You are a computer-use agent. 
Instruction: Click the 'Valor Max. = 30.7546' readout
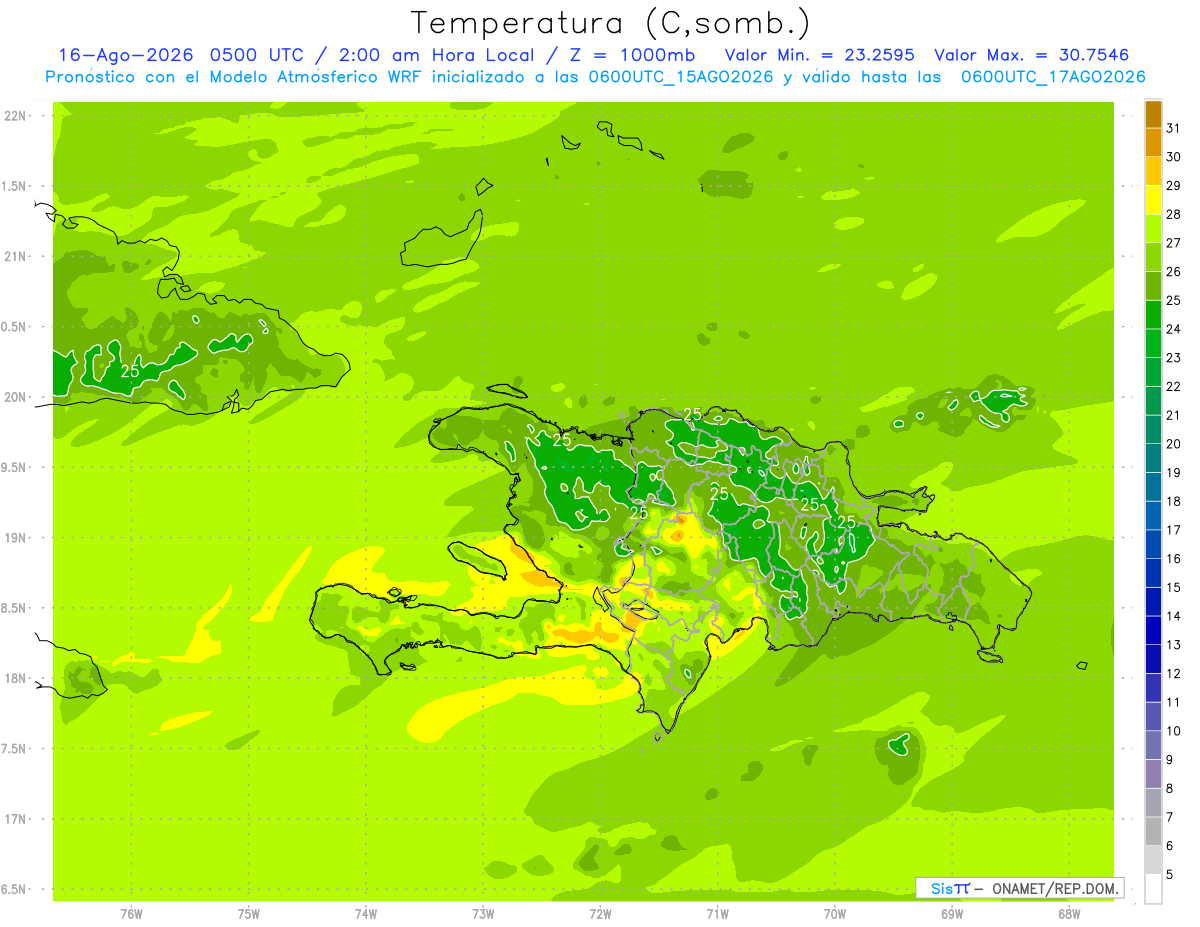[1031, 55]
